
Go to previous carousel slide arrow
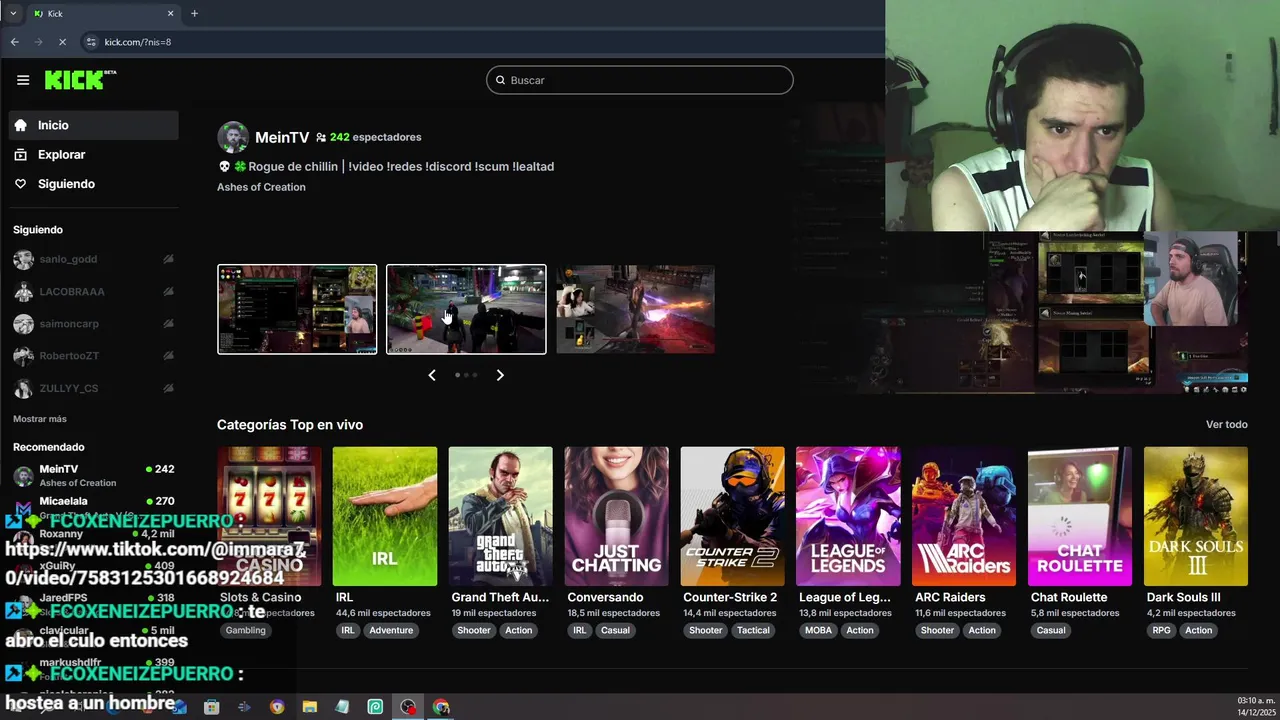(432, 375)
